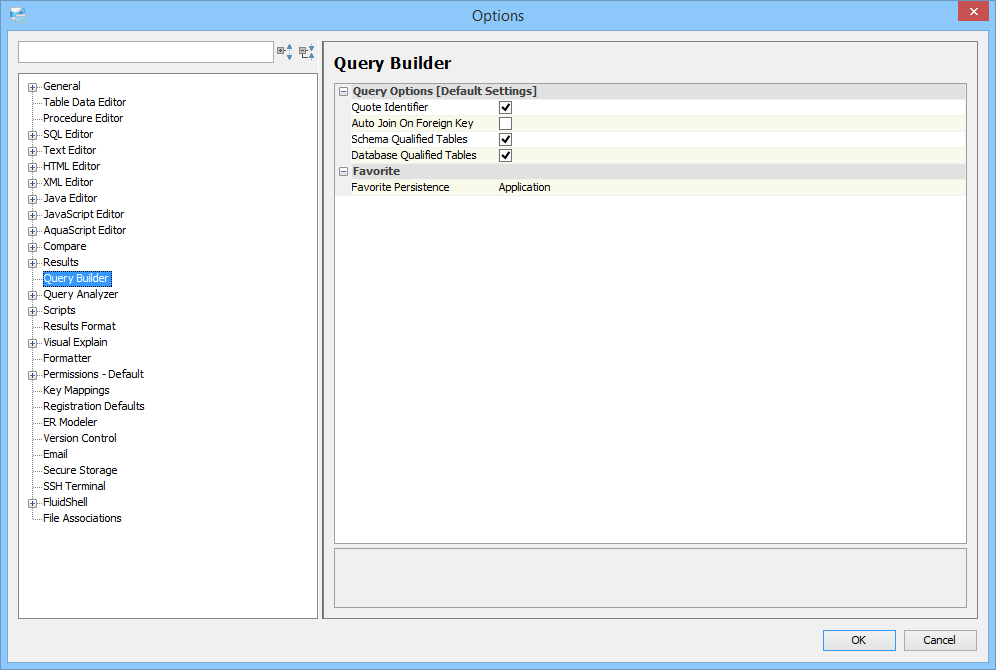Expand the Query Analyzer node
996x670 pixels.
click(32, 295)
